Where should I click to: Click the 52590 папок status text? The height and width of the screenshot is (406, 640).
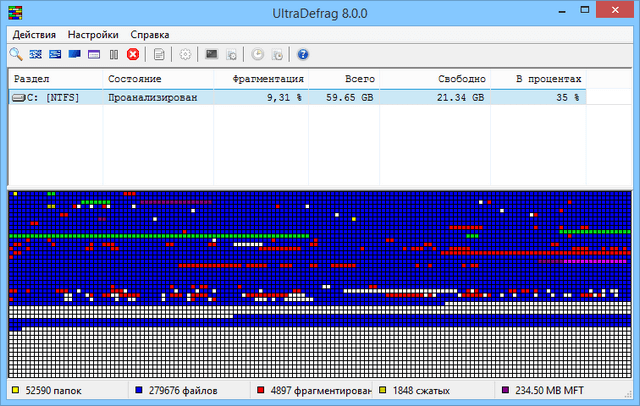coord(53,390)
